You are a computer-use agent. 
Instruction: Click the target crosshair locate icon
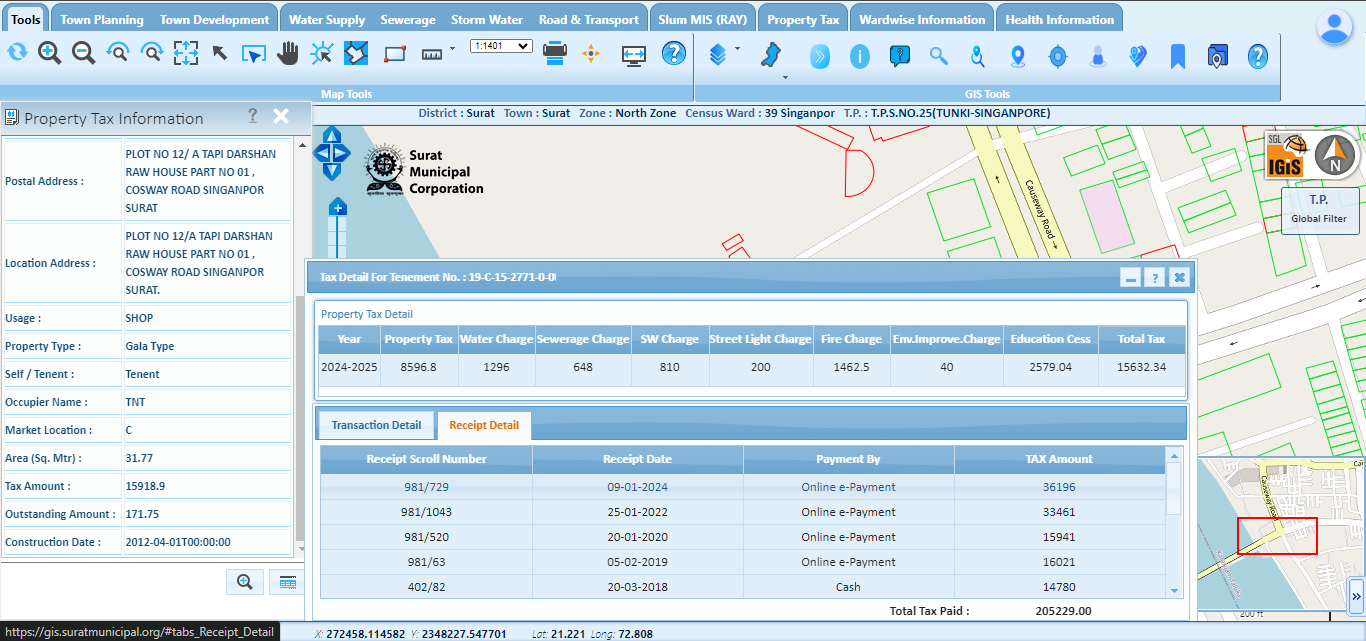tap(1058, 57)
